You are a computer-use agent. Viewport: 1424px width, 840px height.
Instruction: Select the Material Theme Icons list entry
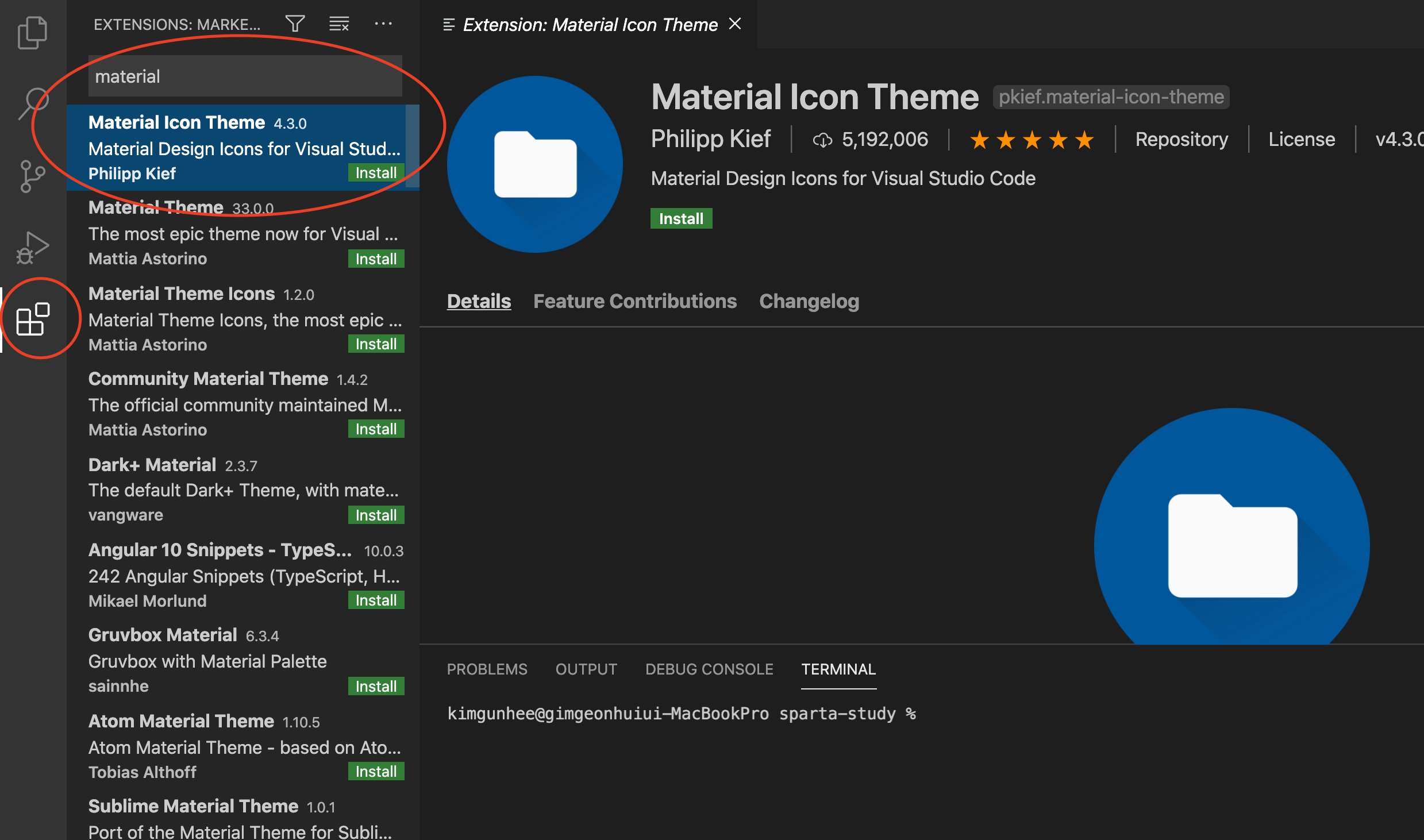(x=243, y=319)
